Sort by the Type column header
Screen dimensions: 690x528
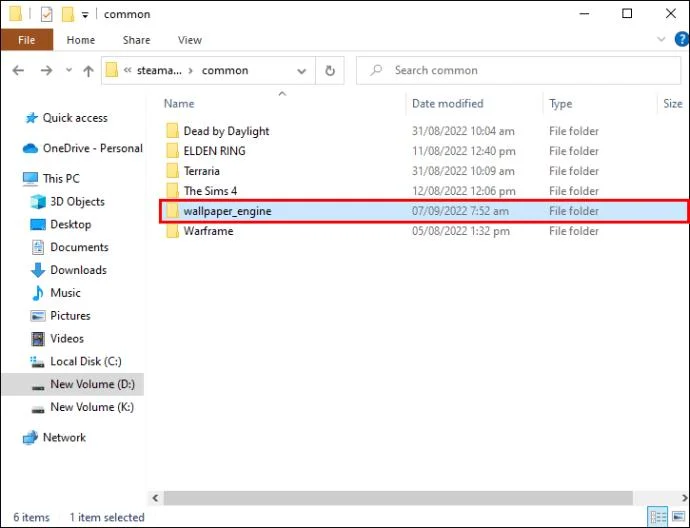coord(561,104)
